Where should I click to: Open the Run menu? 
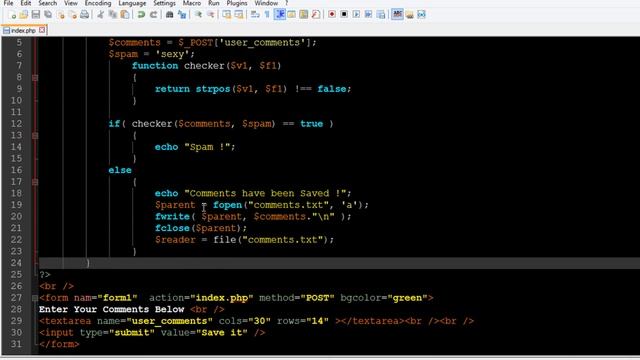coord(214,3)
